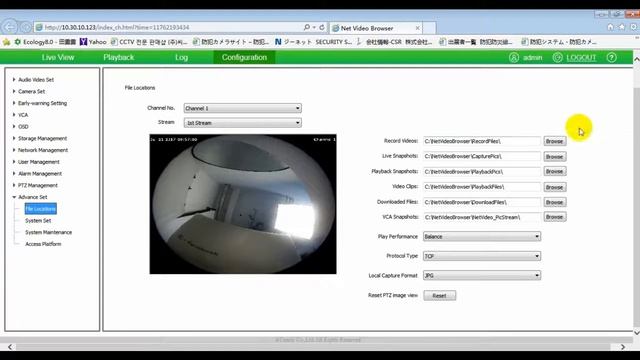Open System Maintenance in the tree
The height and width of the screenshot is (360, 640).
48,232
